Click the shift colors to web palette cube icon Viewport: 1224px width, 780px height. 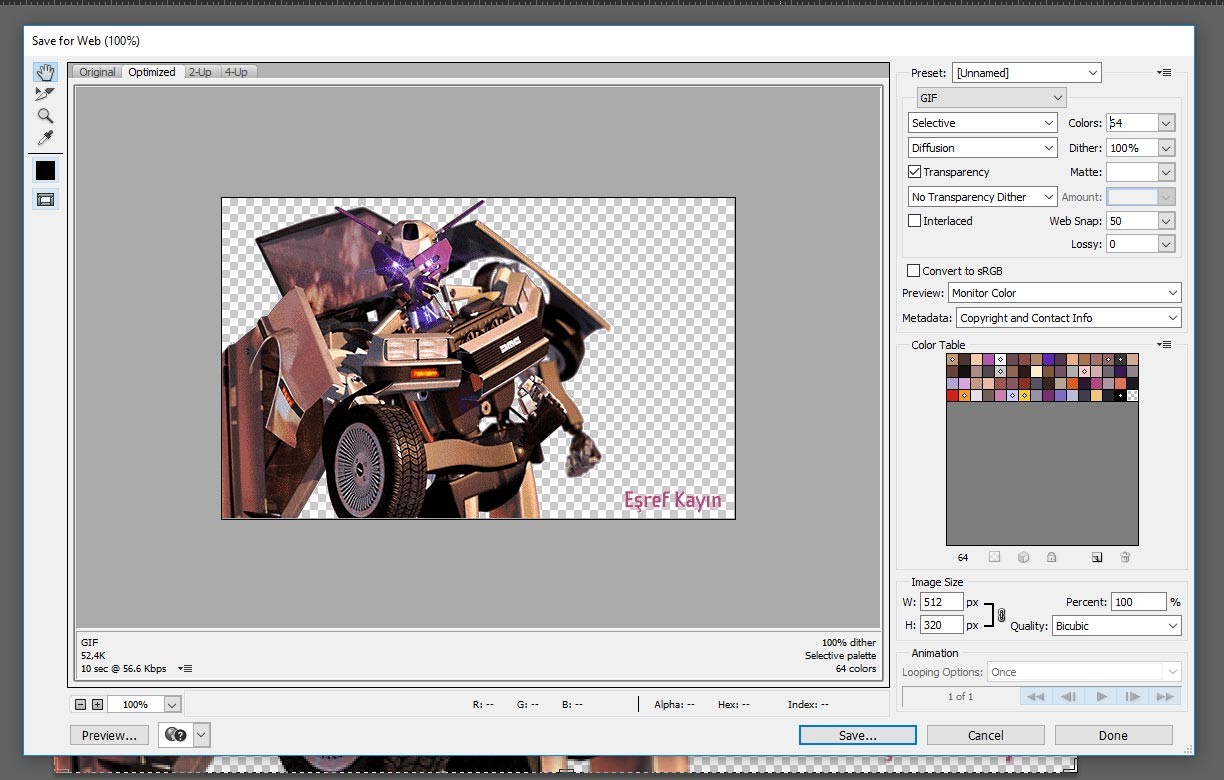[x=1023, y=557]
